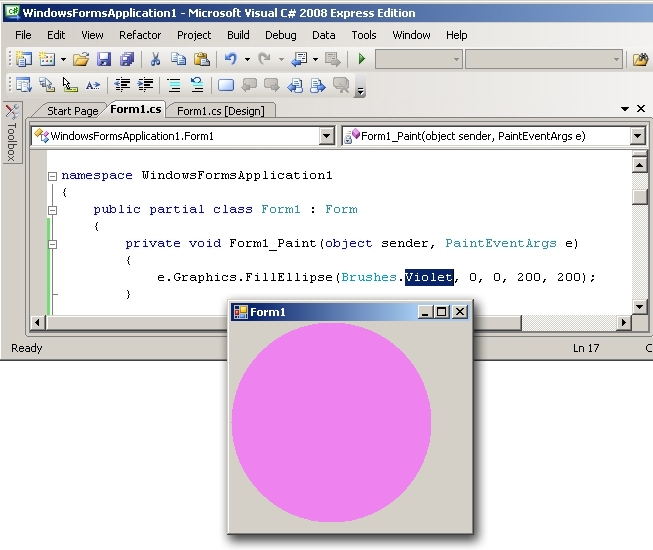Image resolution: width=653 pixels, height=550 pixels.
Task: Click the grayed Redo arrow icon
Action: (264, 59)
